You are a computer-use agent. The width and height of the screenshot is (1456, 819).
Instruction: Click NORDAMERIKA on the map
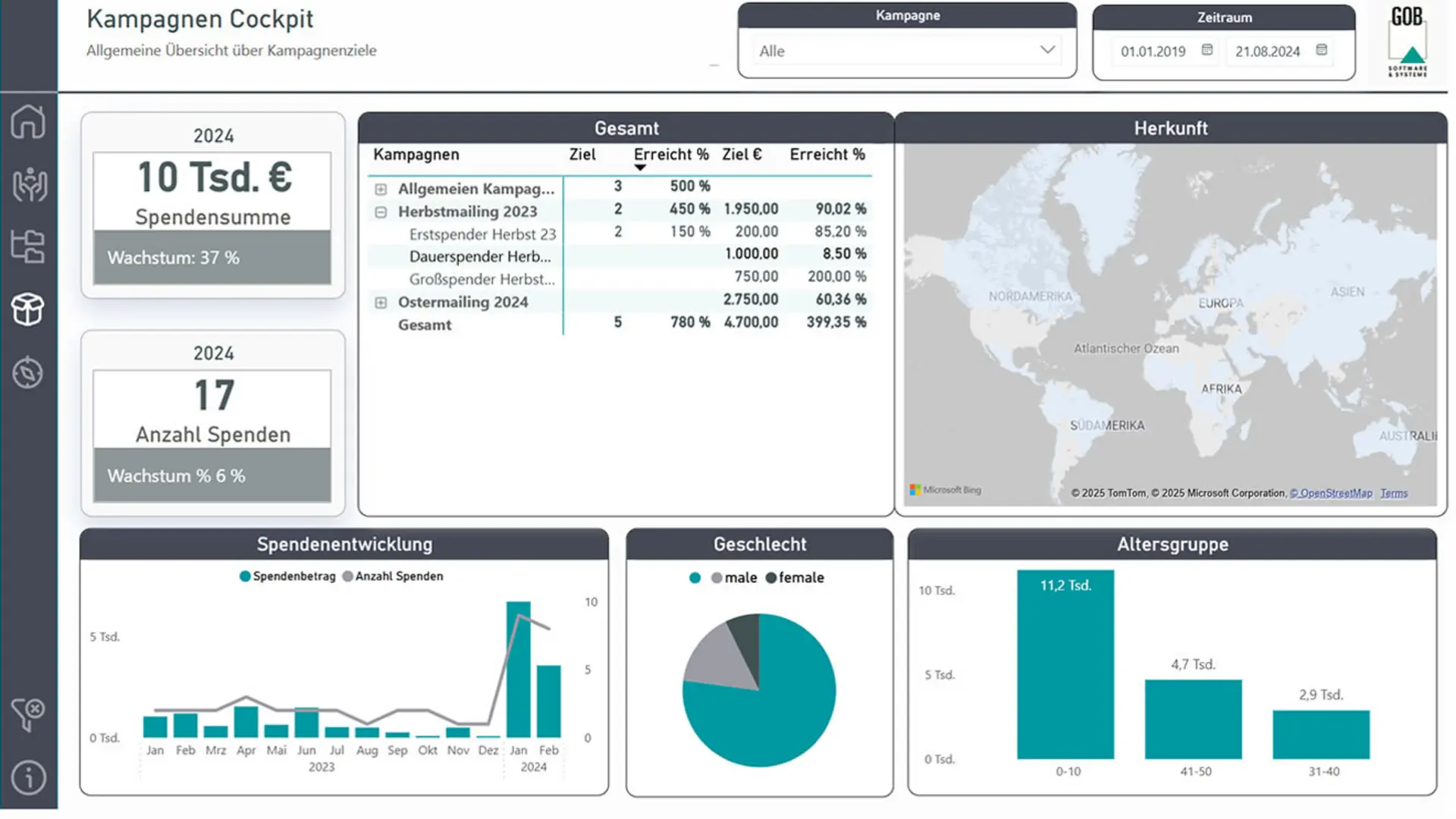pos(1030,297)
